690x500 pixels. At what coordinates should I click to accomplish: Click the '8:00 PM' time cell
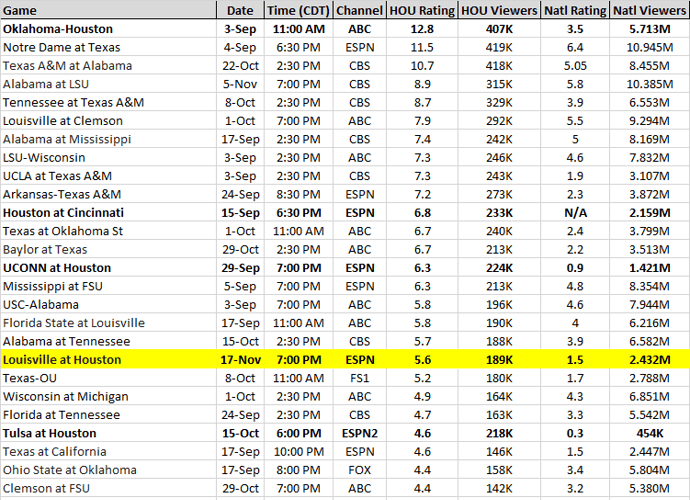[299, 470]
